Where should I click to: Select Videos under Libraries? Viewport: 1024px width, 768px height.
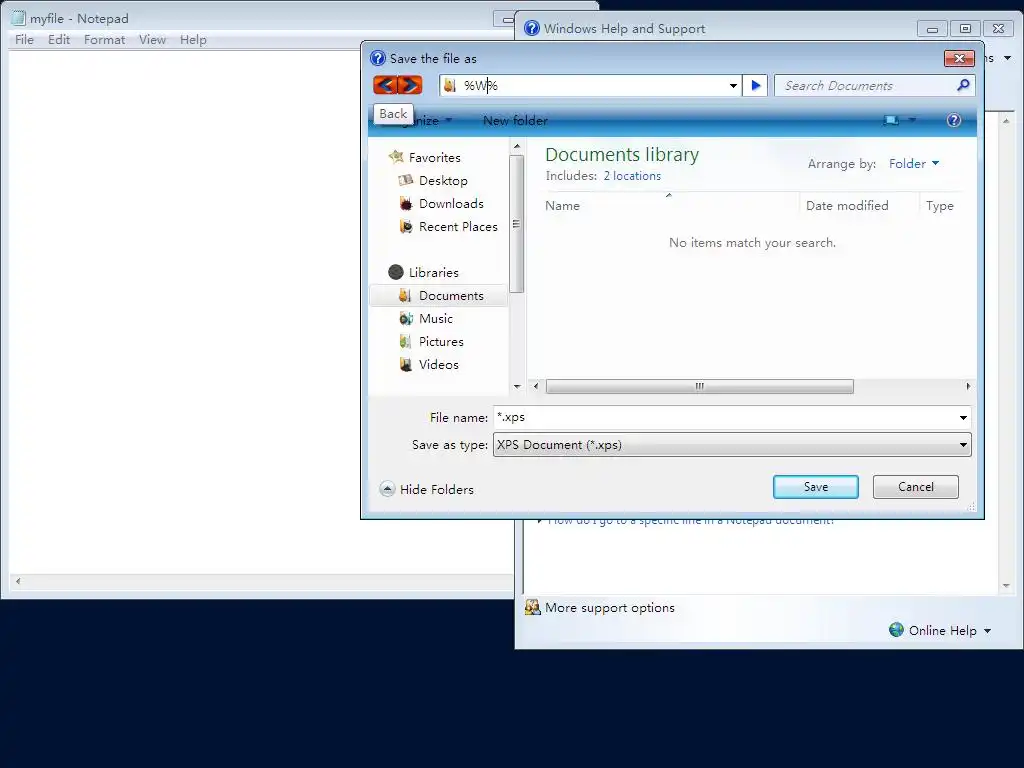pos(438,364)
